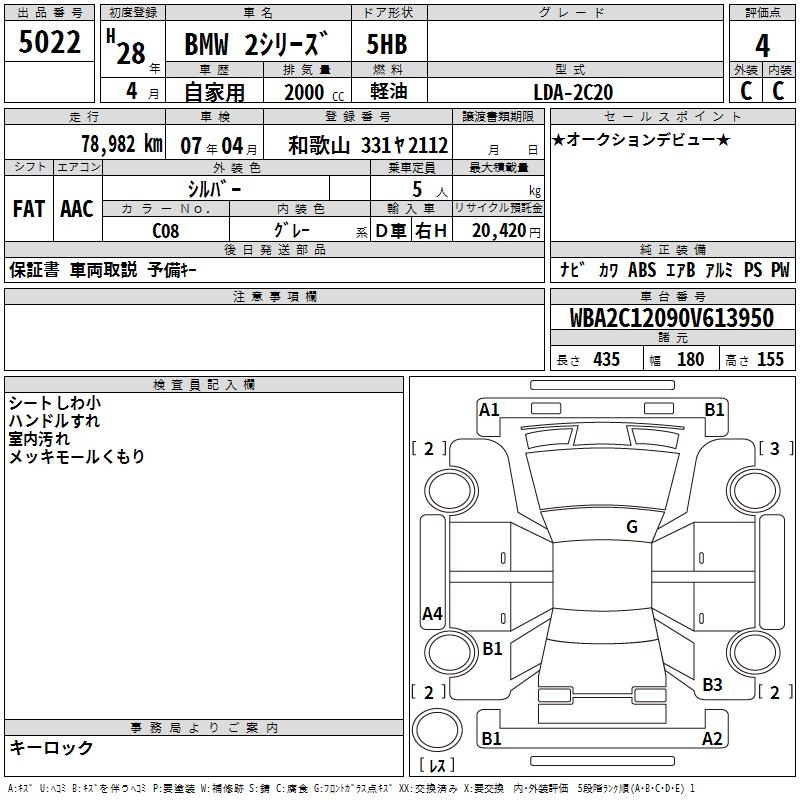The image size is (800, 800).
Task: Select the inspection date 07年04月
Action: coord(219,146)
